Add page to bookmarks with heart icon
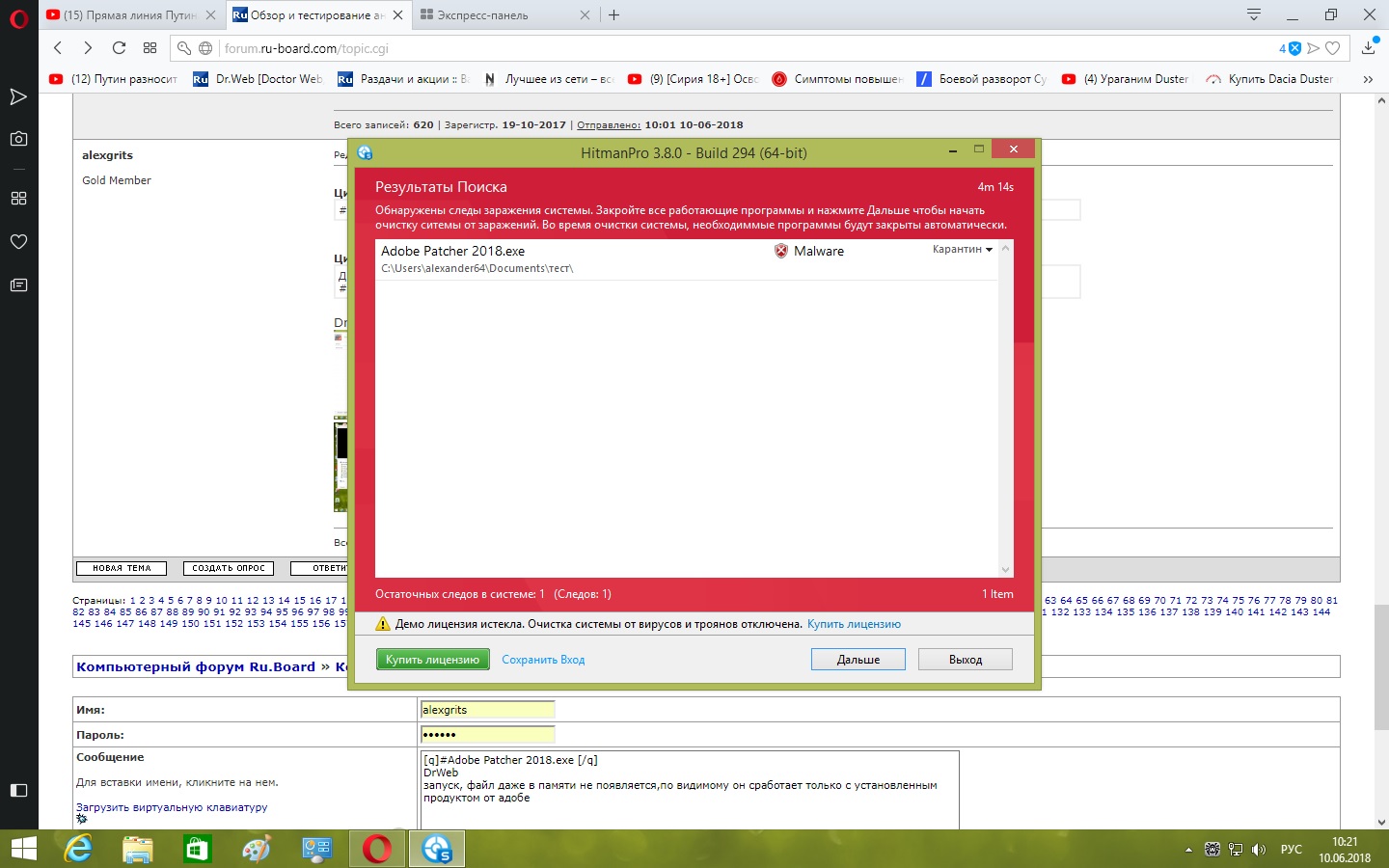 click(1333, 48)
